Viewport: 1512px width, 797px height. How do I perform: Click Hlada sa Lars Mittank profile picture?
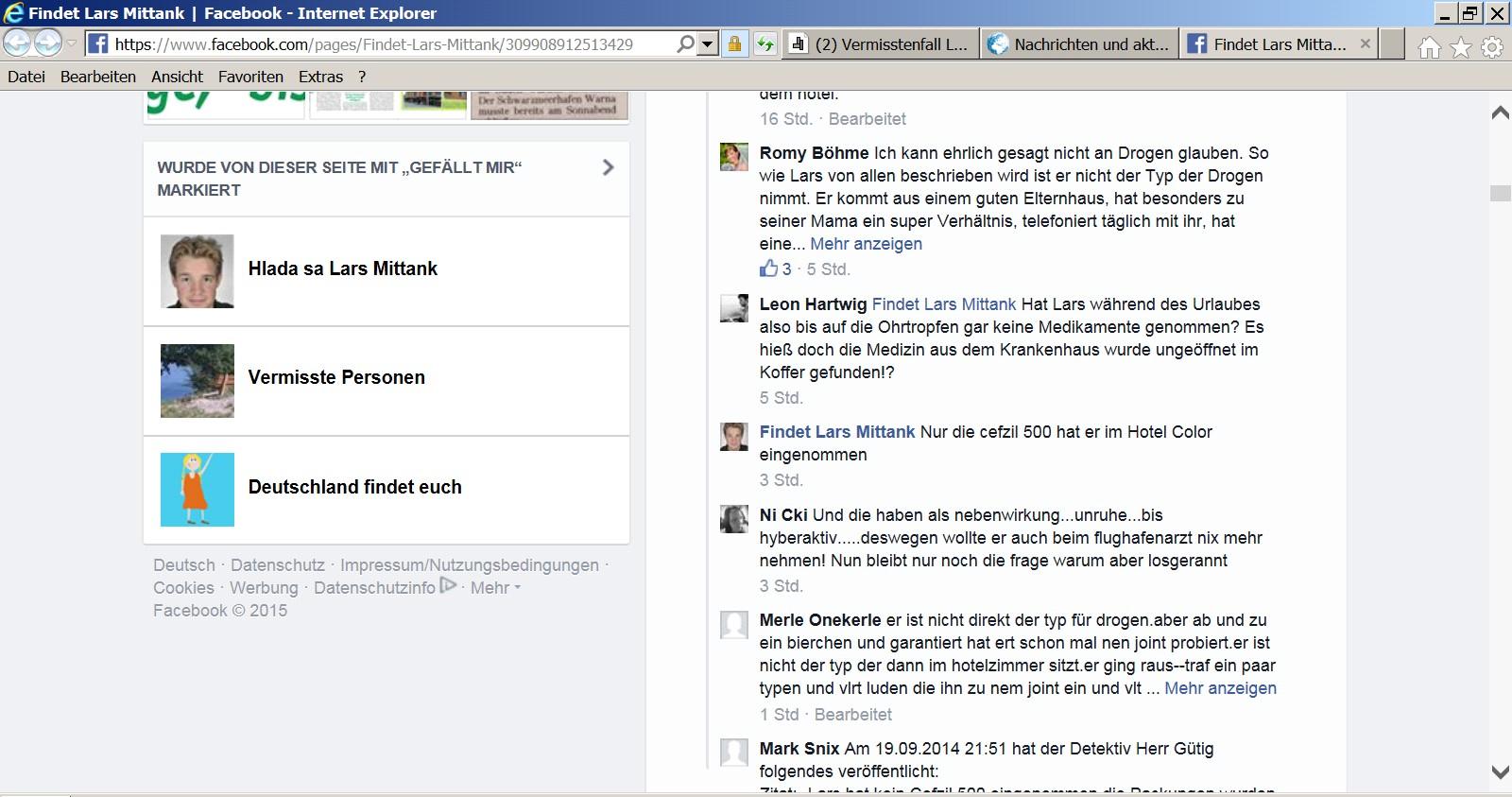point(198,271)
